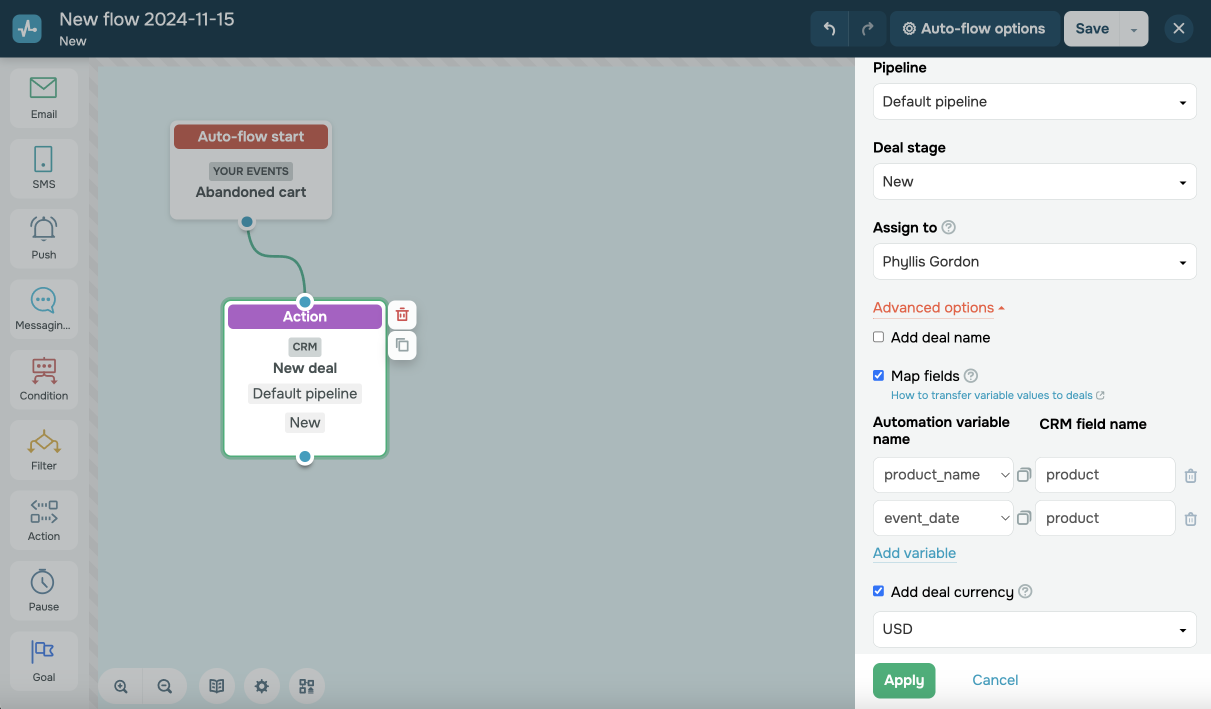
Task: Select the Push notification element
Action: point(43,237)
